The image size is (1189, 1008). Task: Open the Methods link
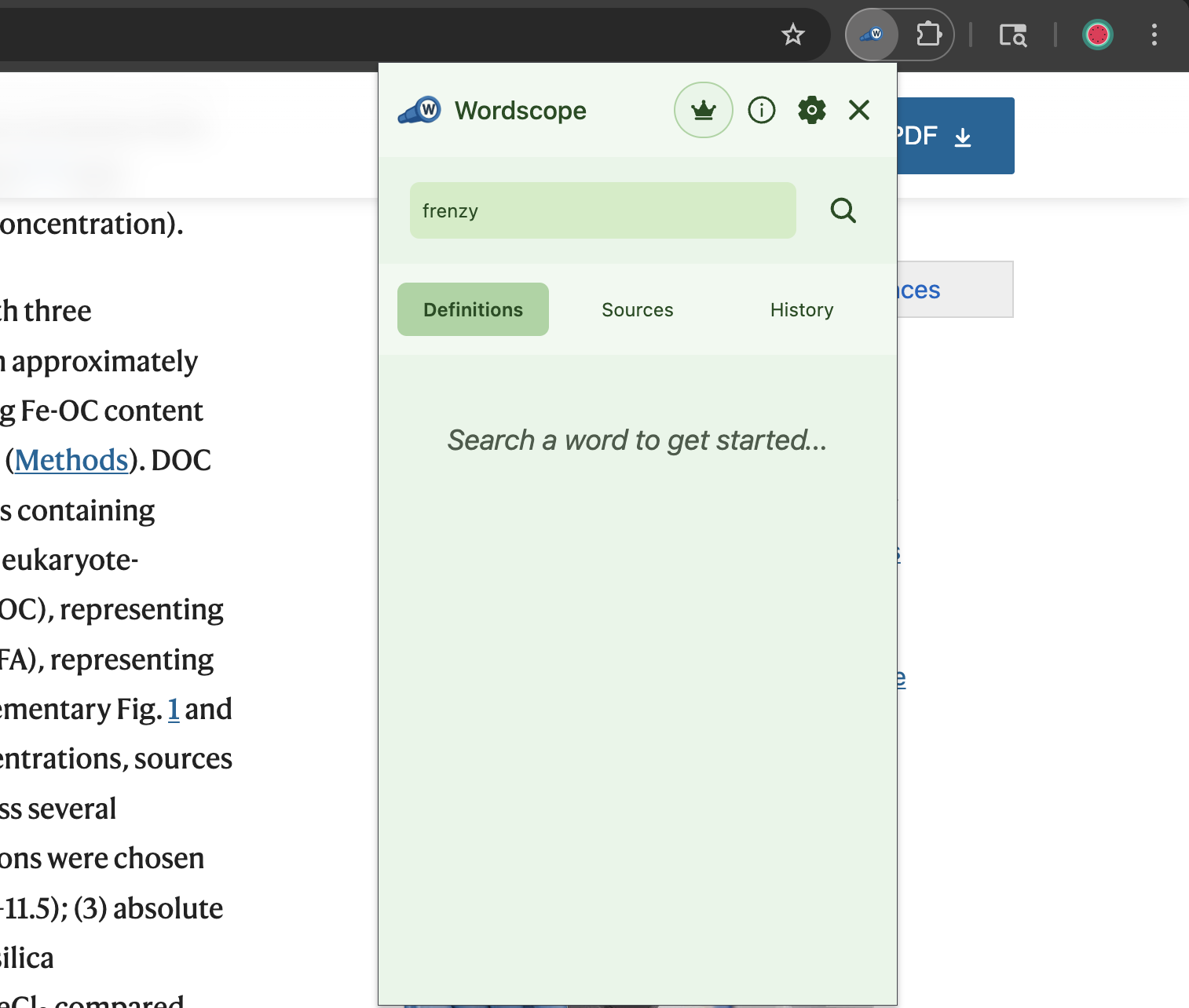pyautogui.click(x=71, y=460)
